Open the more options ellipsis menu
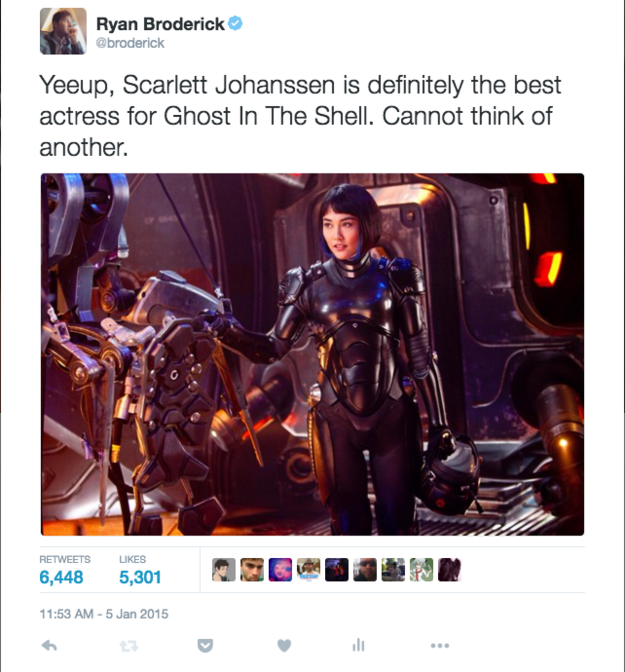This screenshot has width=625, height=672. [440, 645]
